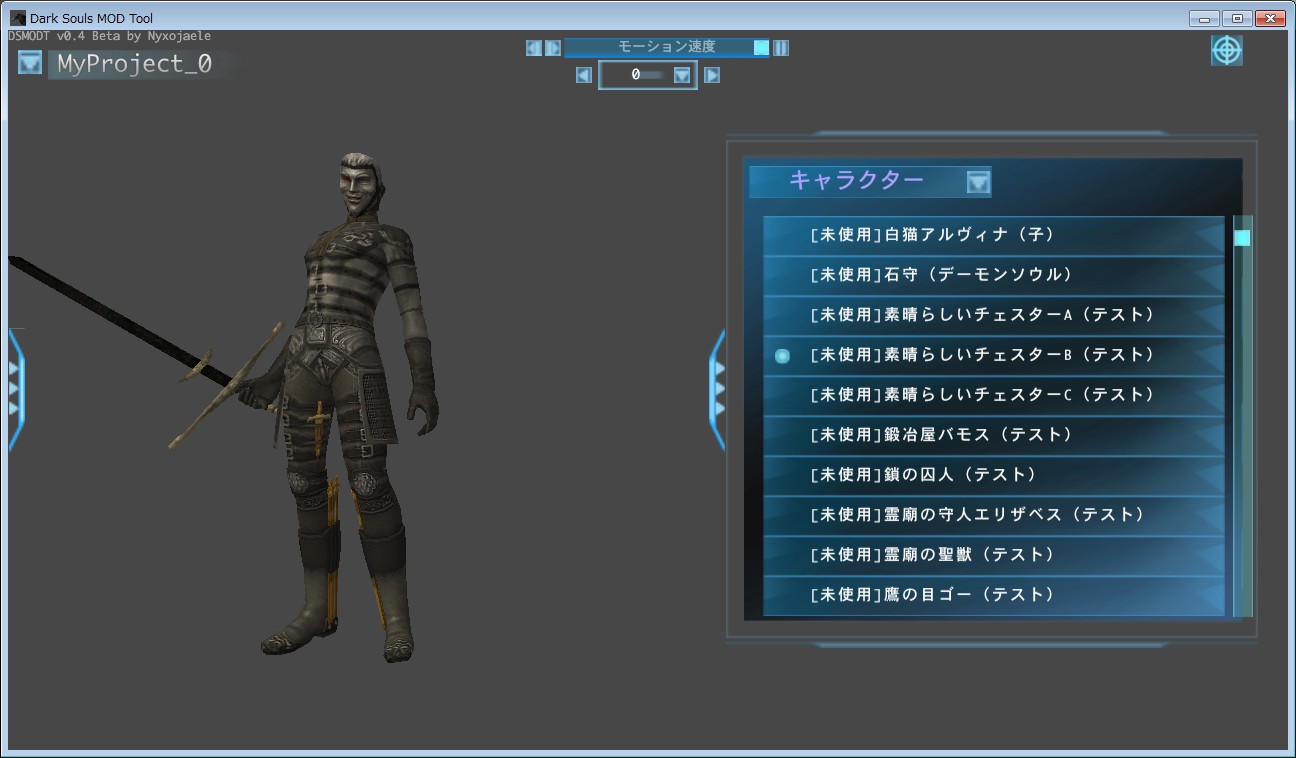Go to next motion with right arrow
1296x758 pixels.
click(x=712, y=75)
